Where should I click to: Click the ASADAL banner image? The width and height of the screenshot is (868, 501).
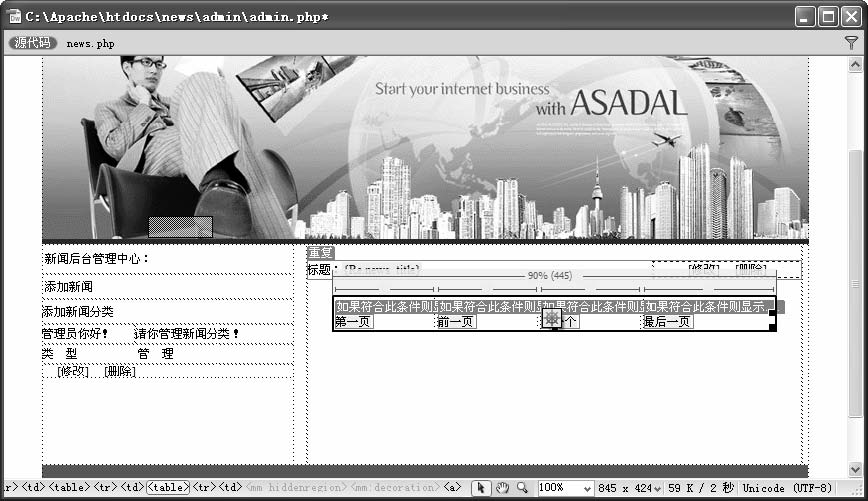pyautogui.click(x=425, y=147)
